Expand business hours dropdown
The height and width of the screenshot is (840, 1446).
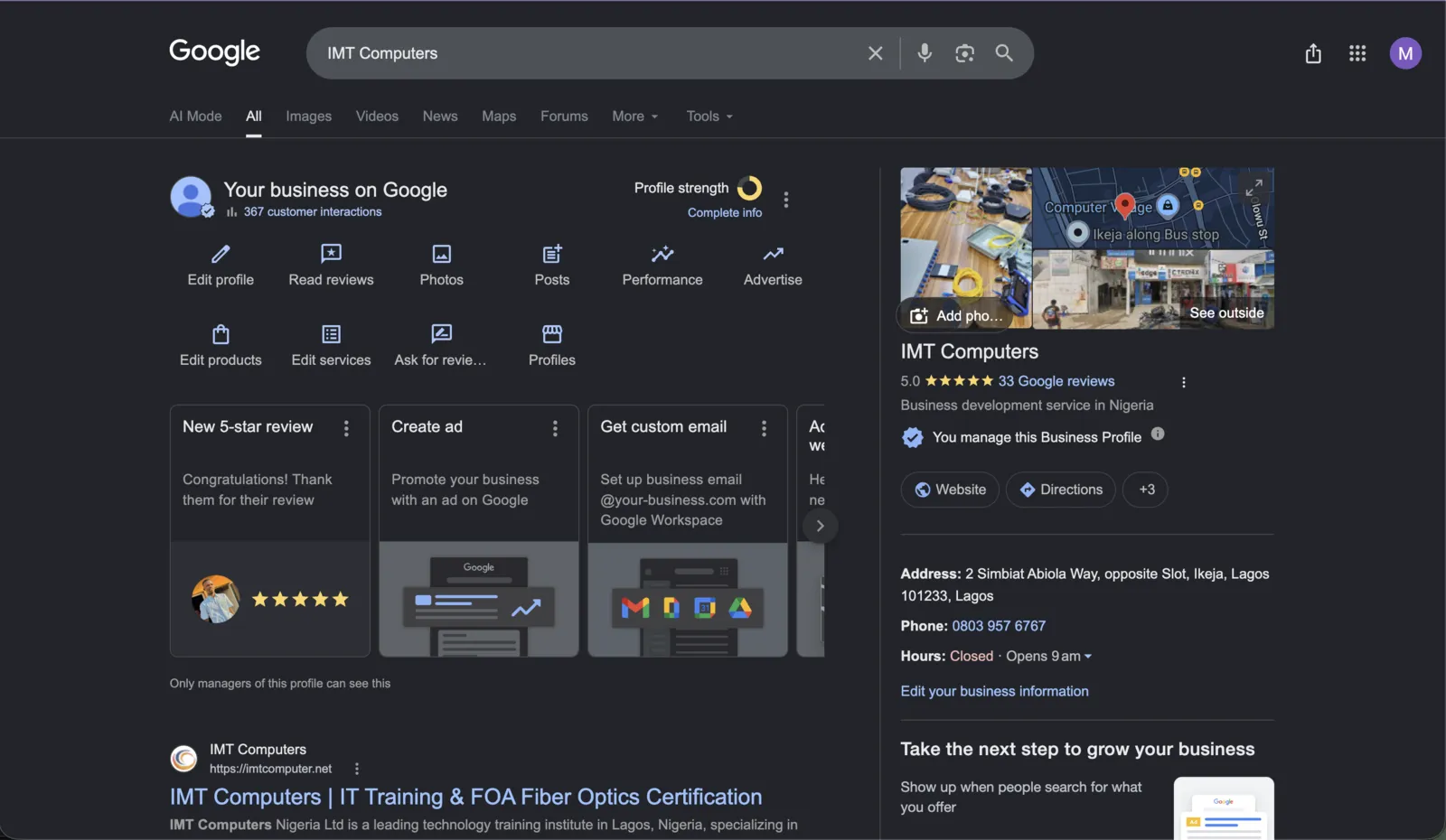point(1088,657)
